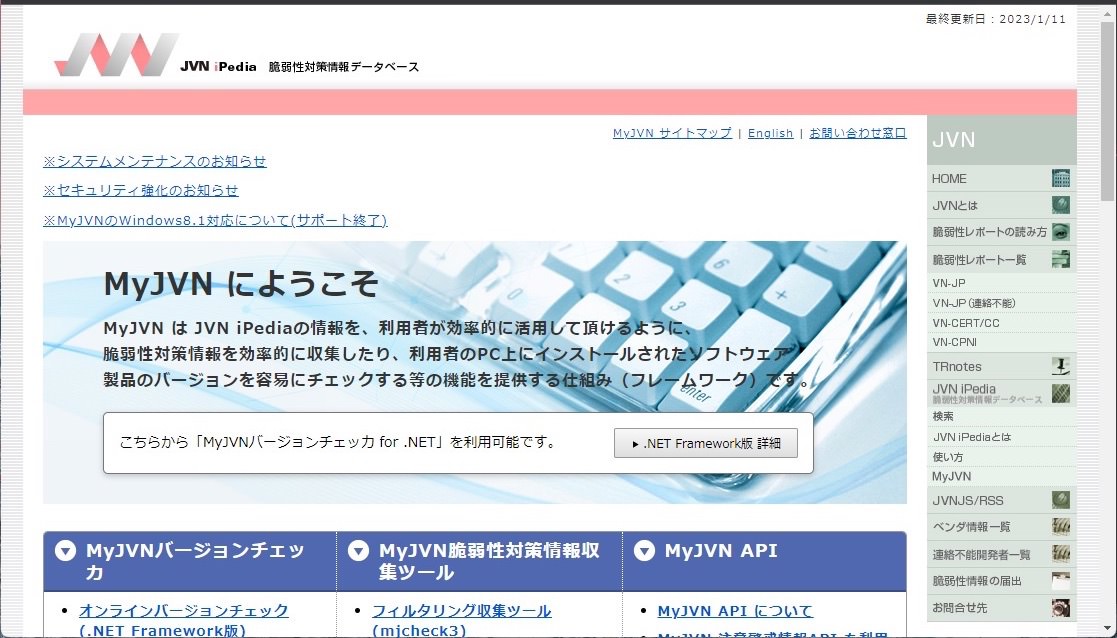1117x638 pixels.
Task: Click the MyJVN にようこそ heading
Action: point(241,283)
